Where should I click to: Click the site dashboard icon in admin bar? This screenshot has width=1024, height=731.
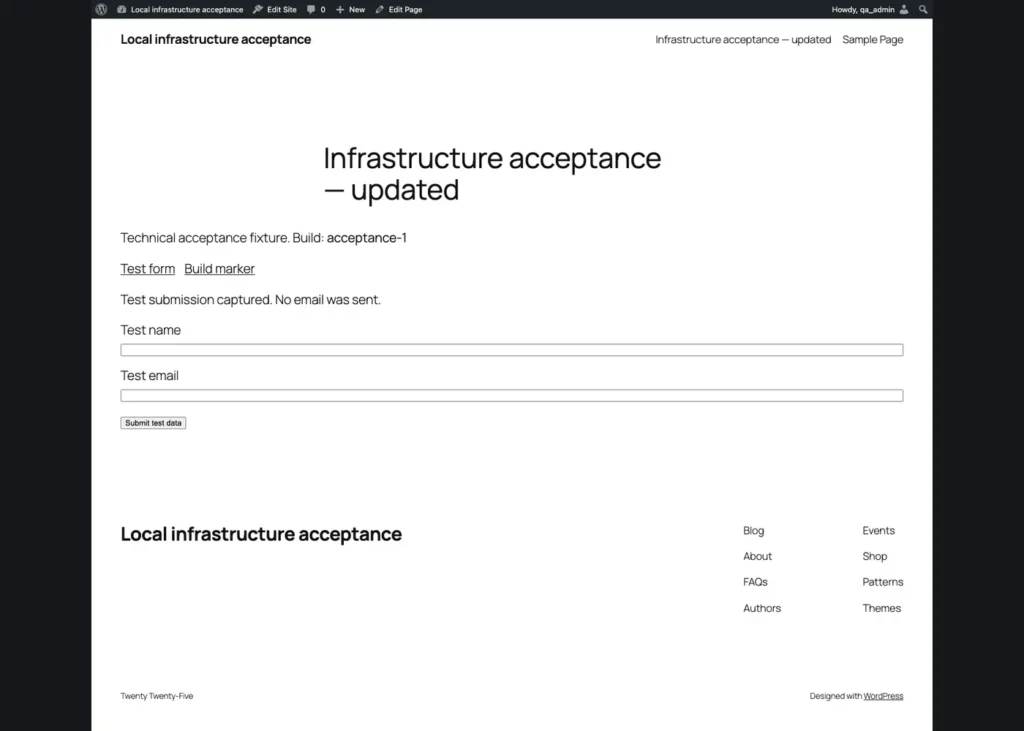click(x=121, y=9)
